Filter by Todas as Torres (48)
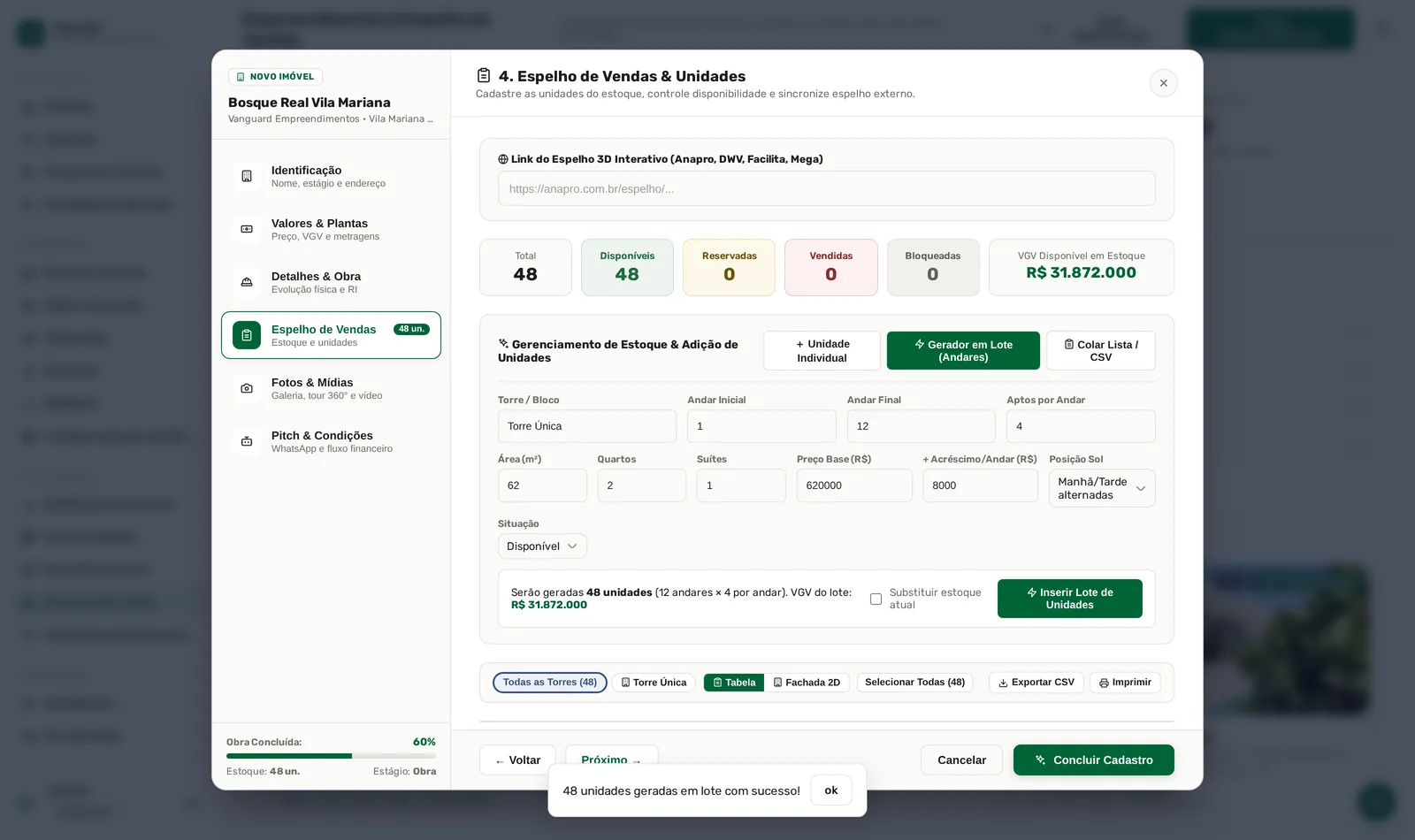The width and height of the screenshot is (1415, 840). click(550, 683)
